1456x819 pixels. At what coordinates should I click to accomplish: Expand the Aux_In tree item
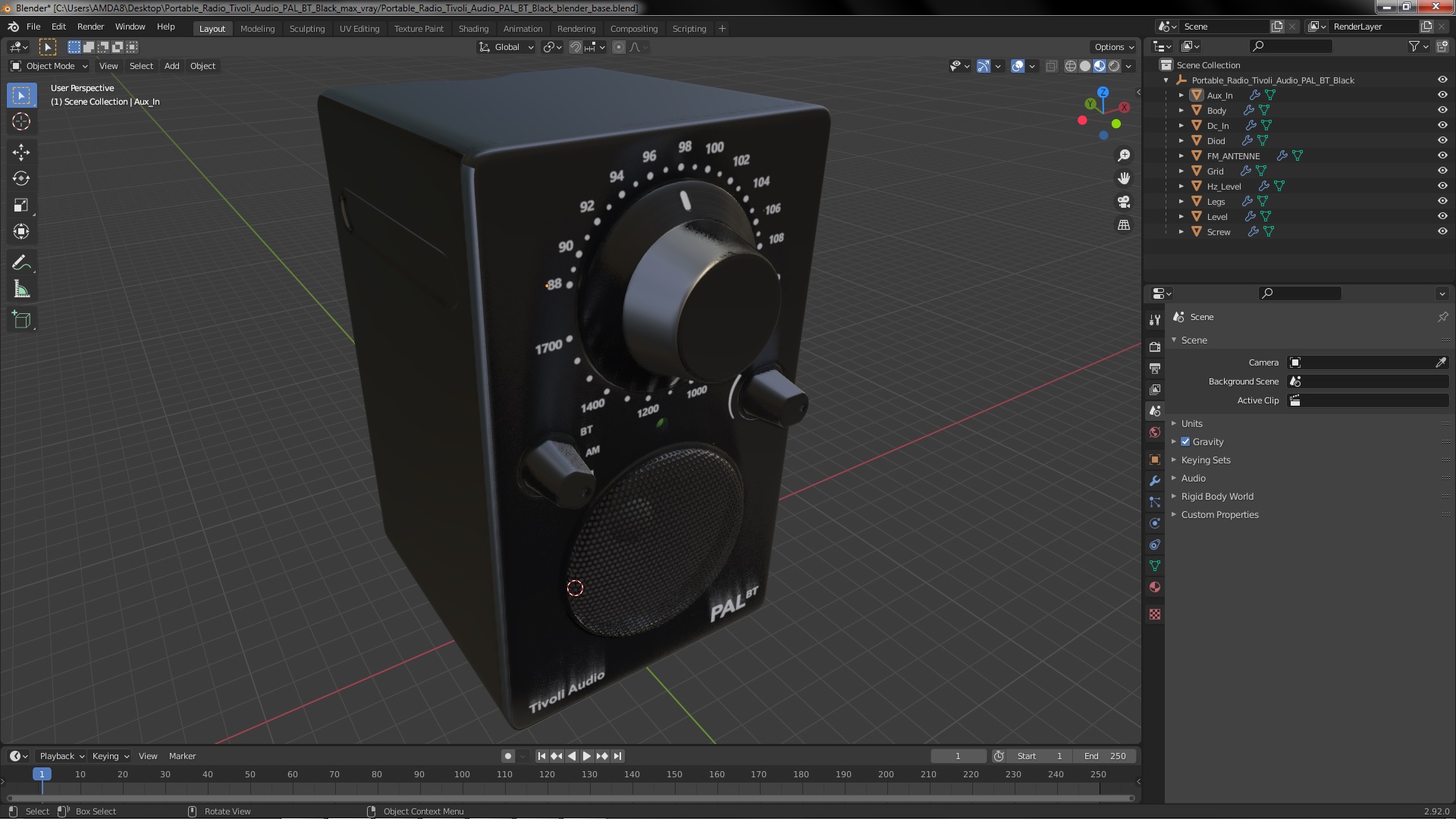click(1181, 96)
